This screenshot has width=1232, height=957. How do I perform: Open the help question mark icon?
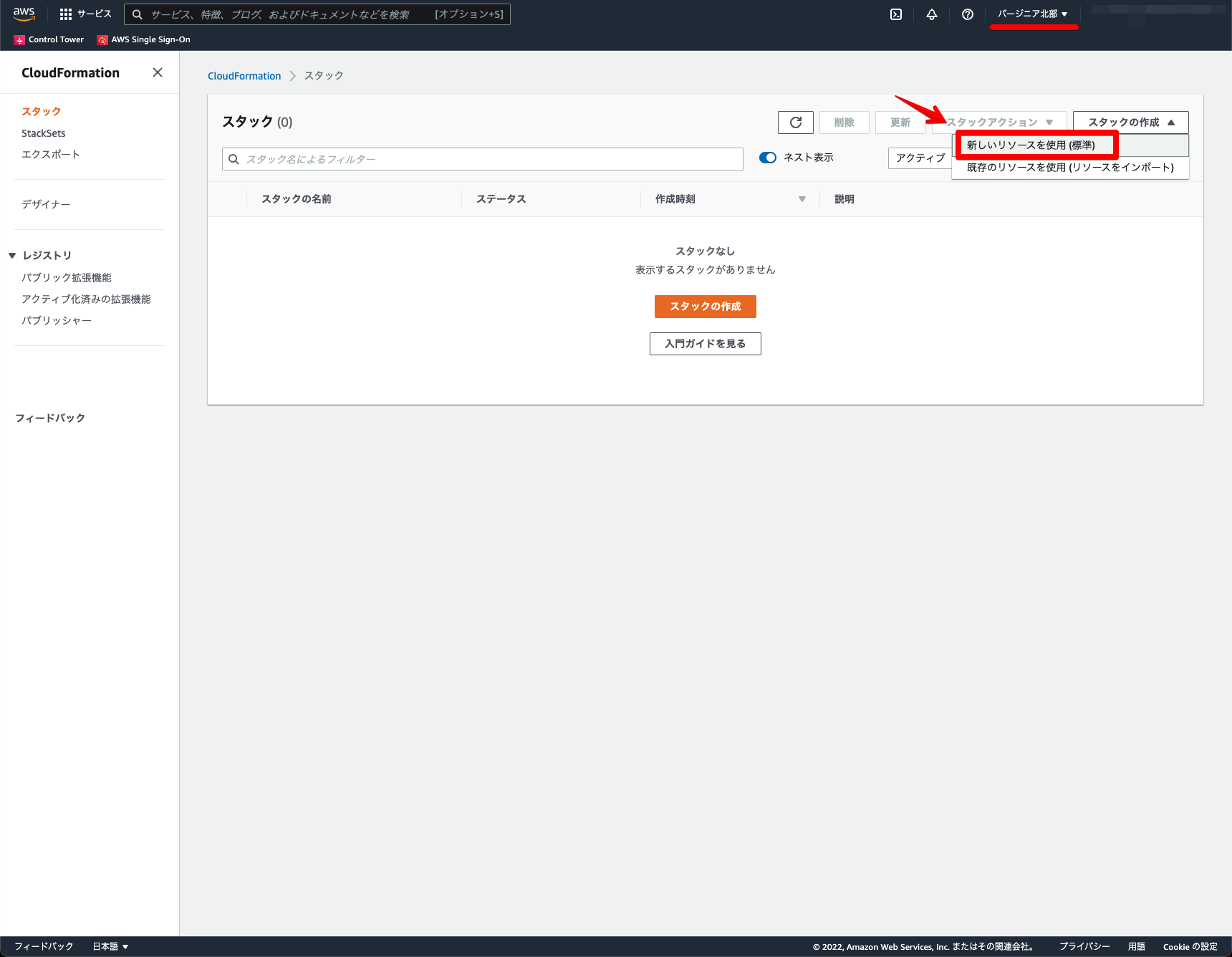pyautogui.click(x=968, y=14)
